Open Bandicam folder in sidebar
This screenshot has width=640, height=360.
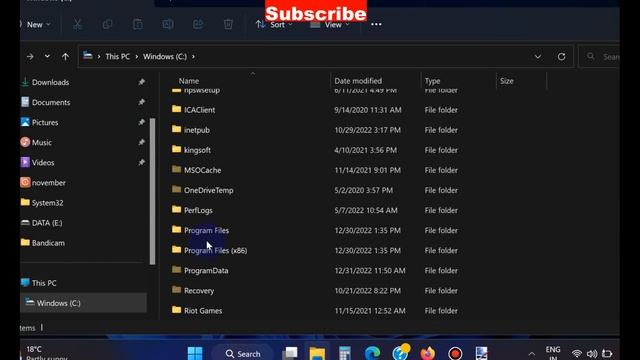(x=48, y=243)
